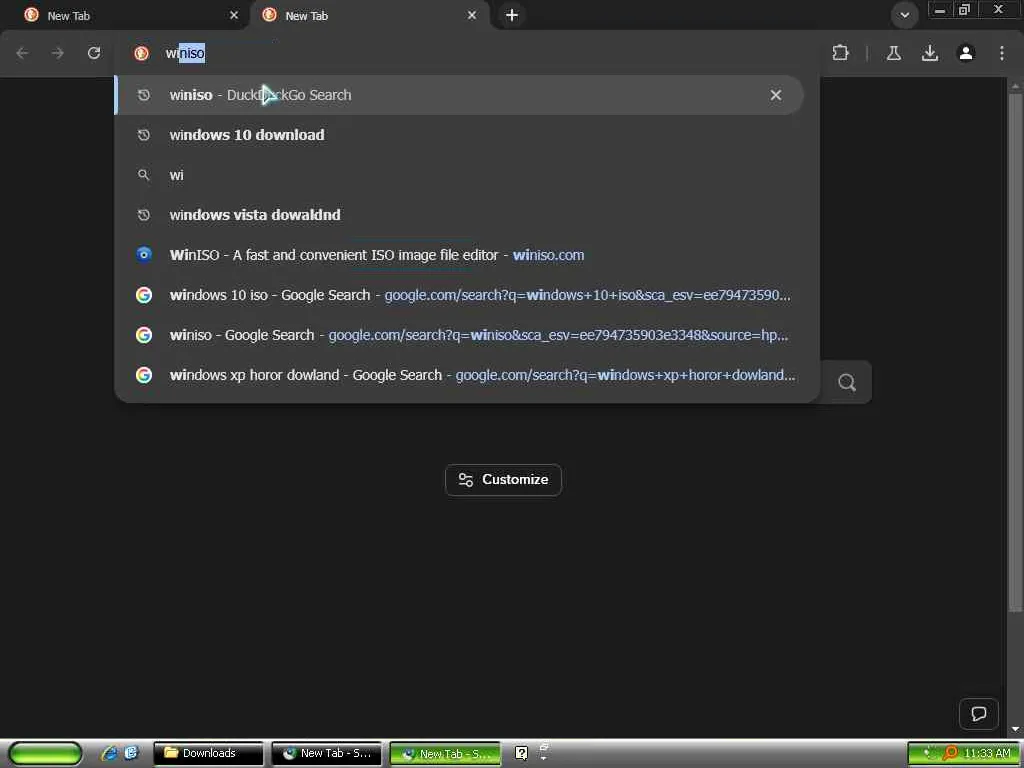This screenshot has width=1024, height=768.
Task: Open a new tab with plus button
Action: point(512,15)
